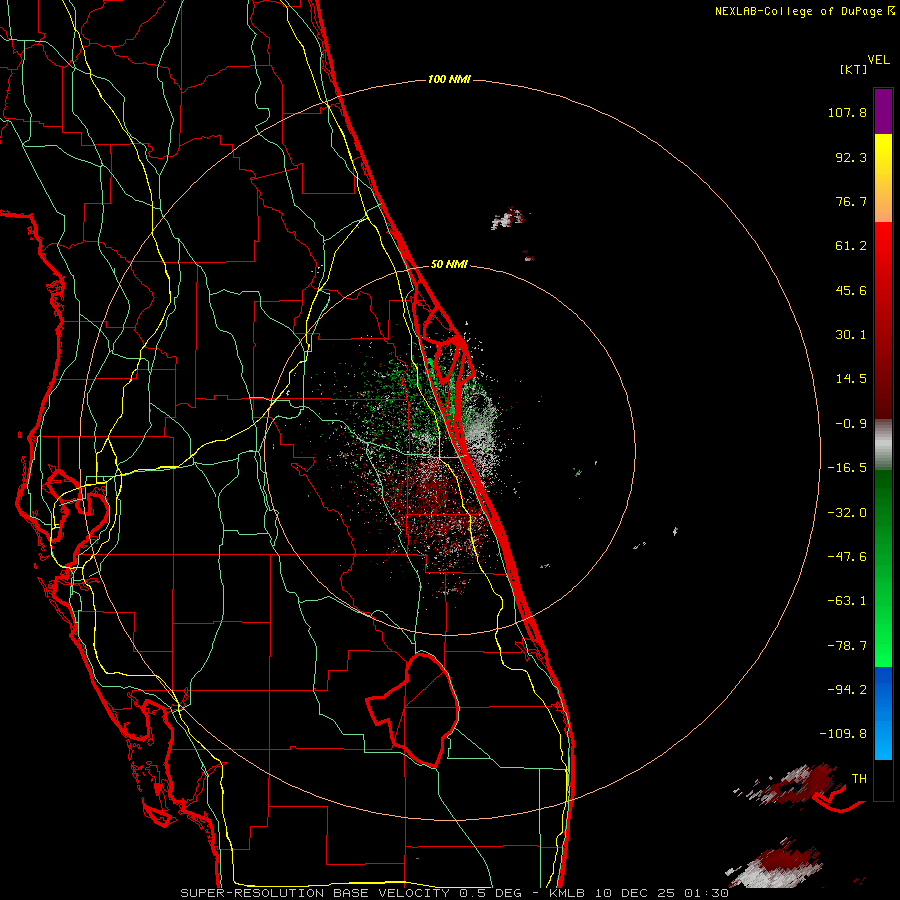Select the 92.3 scale value

[851, 157]
